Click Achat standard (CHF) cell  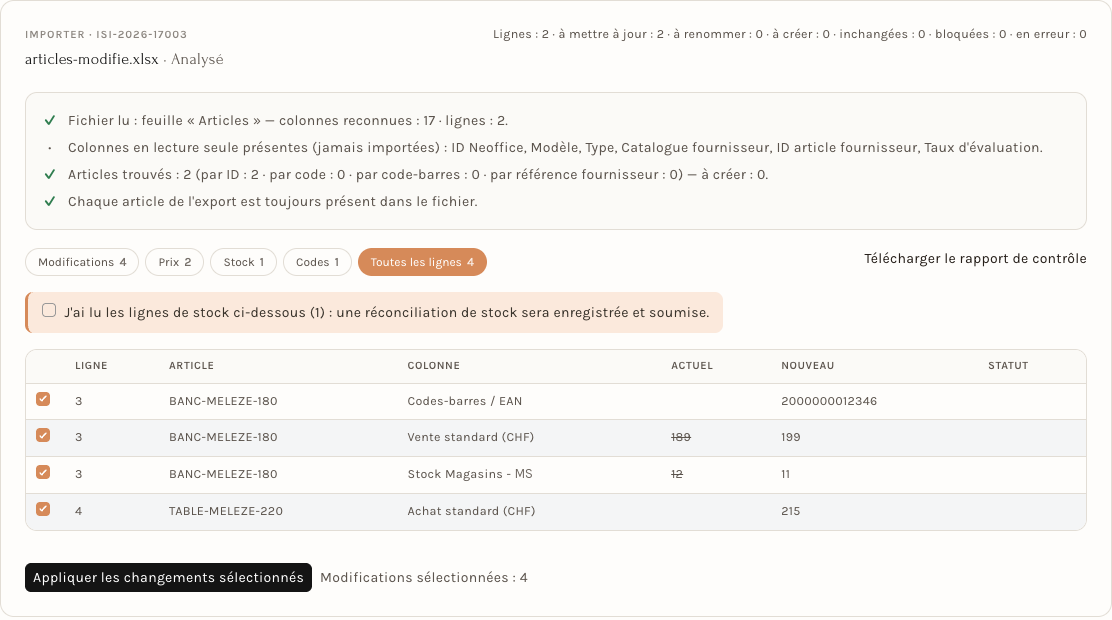point(471,511)
